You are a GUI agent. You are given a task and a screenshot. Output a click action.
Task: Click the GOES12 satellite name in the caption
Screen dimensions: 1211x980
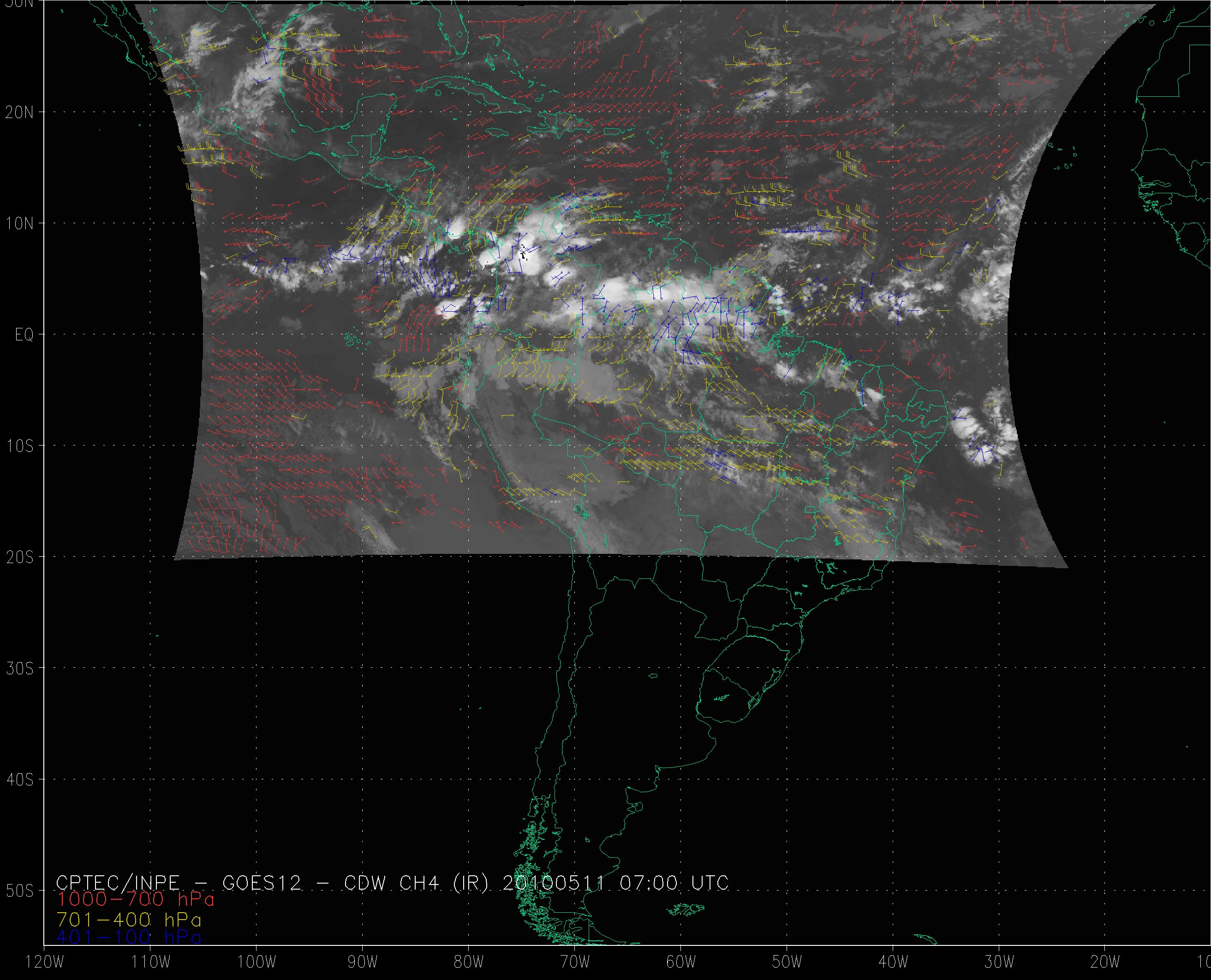pyautogui.click(x=262, y=882)
